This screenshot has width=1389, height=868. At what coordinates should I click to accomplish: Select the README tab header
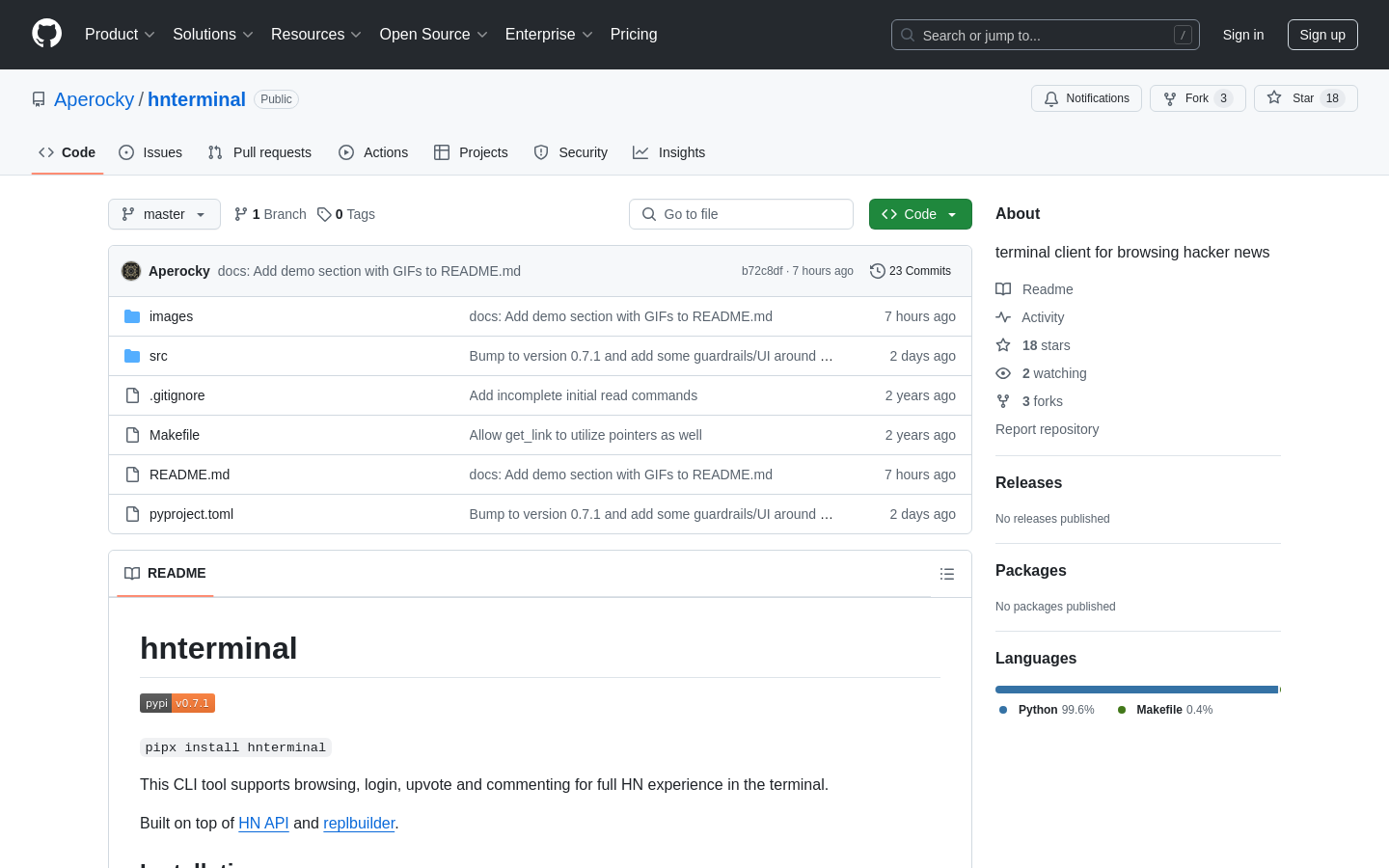coord(165,573)
